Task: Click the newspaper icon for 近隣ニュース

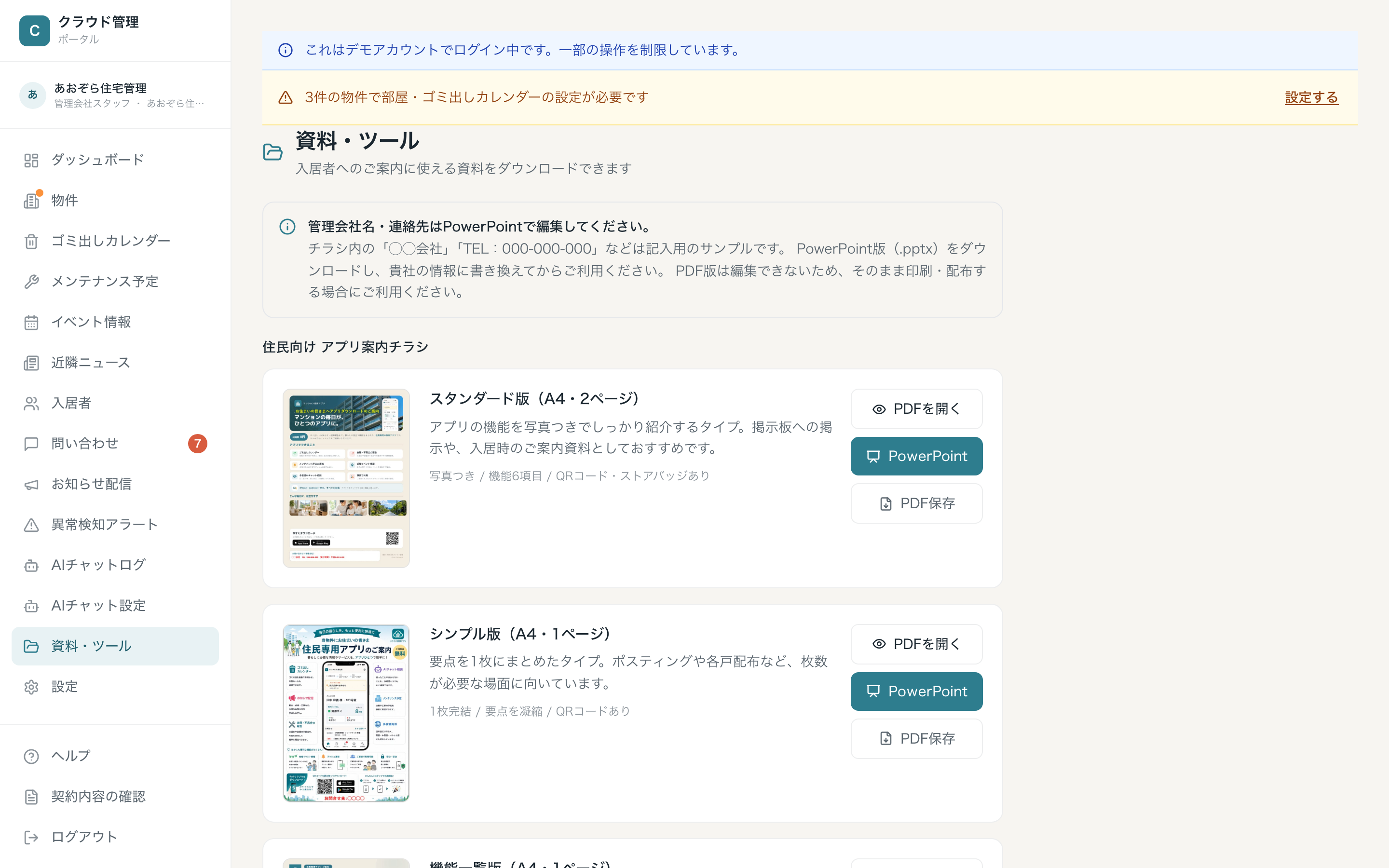Action: [x=31, y=363]
